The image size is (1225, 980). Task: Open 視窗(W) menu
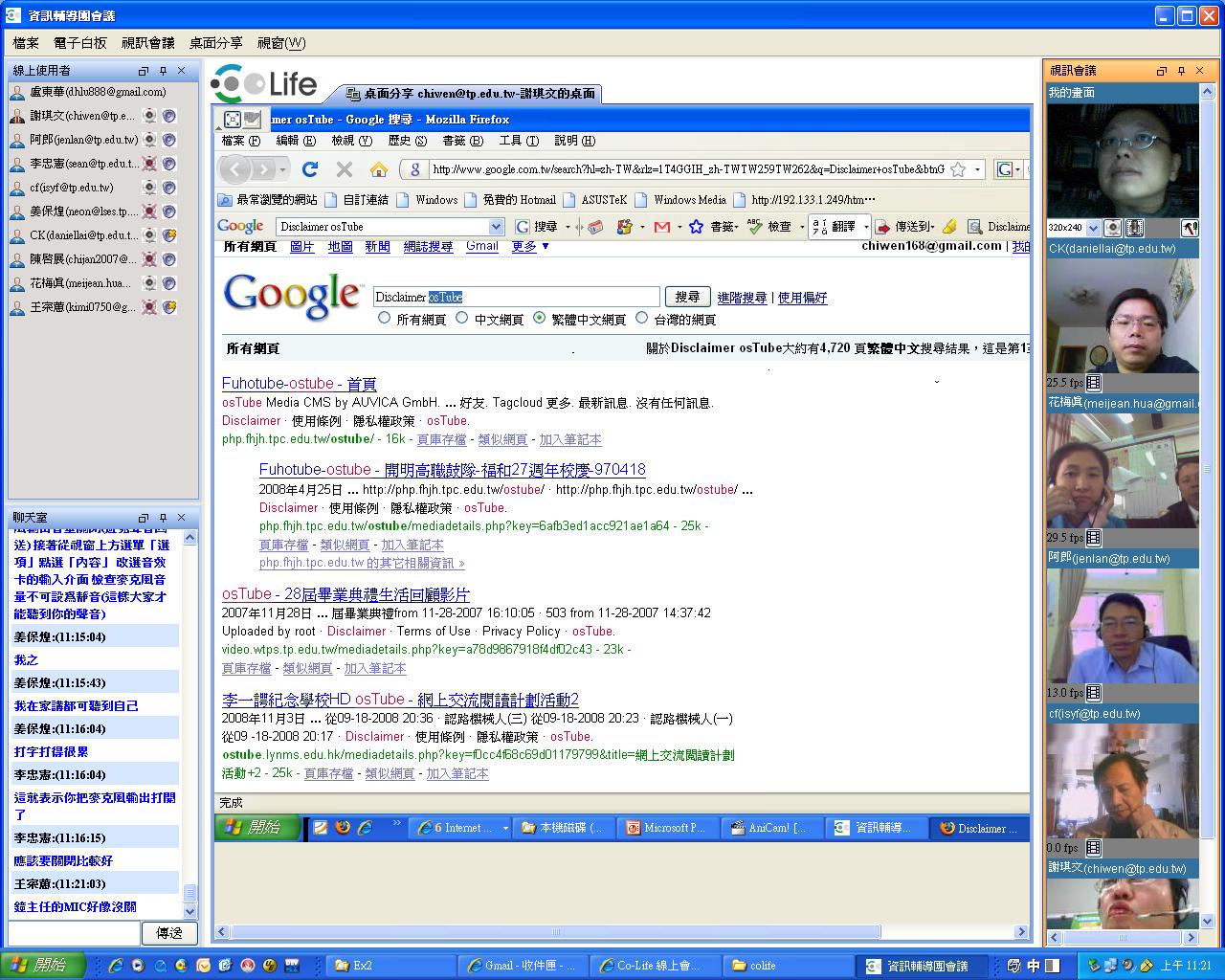(x=281, y=43)
